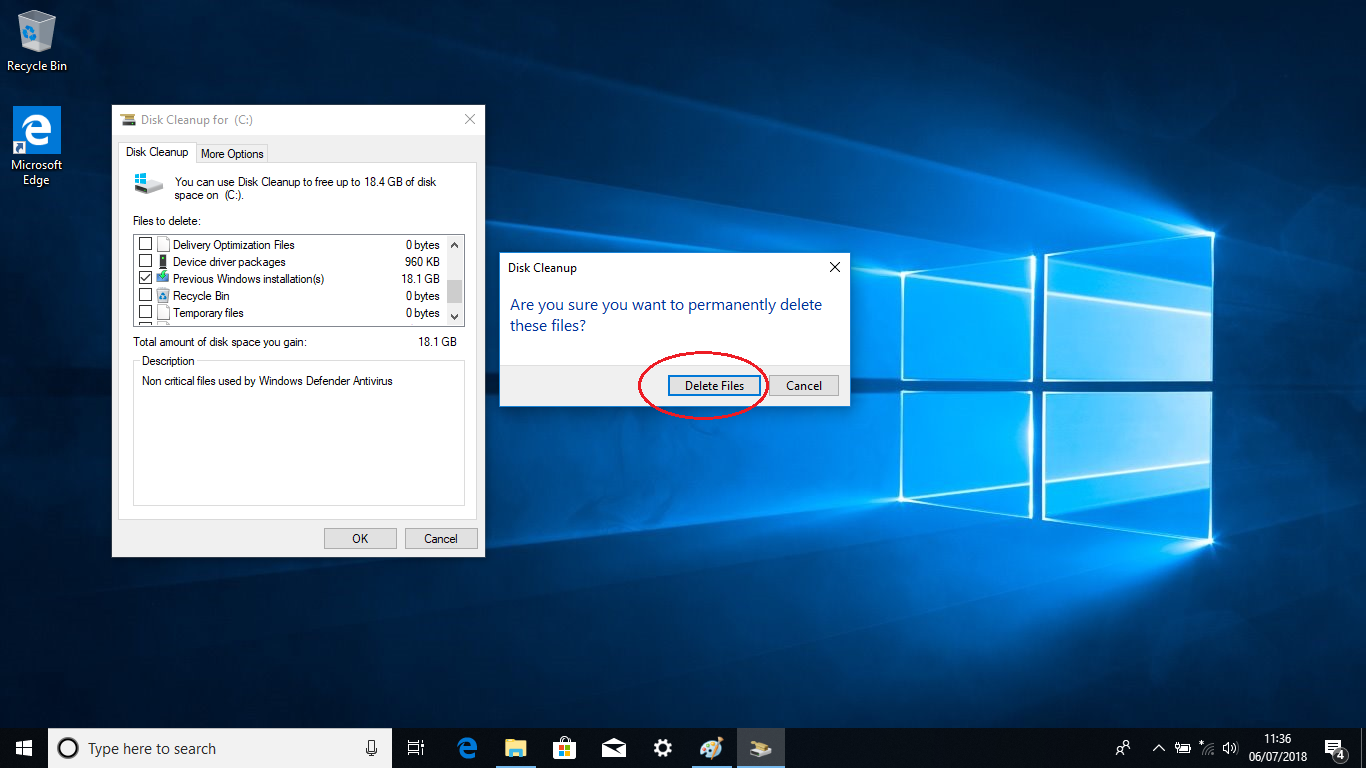Select the Temporary files row label
This screenshot has width=1366, height=768.
click(208, 313)
